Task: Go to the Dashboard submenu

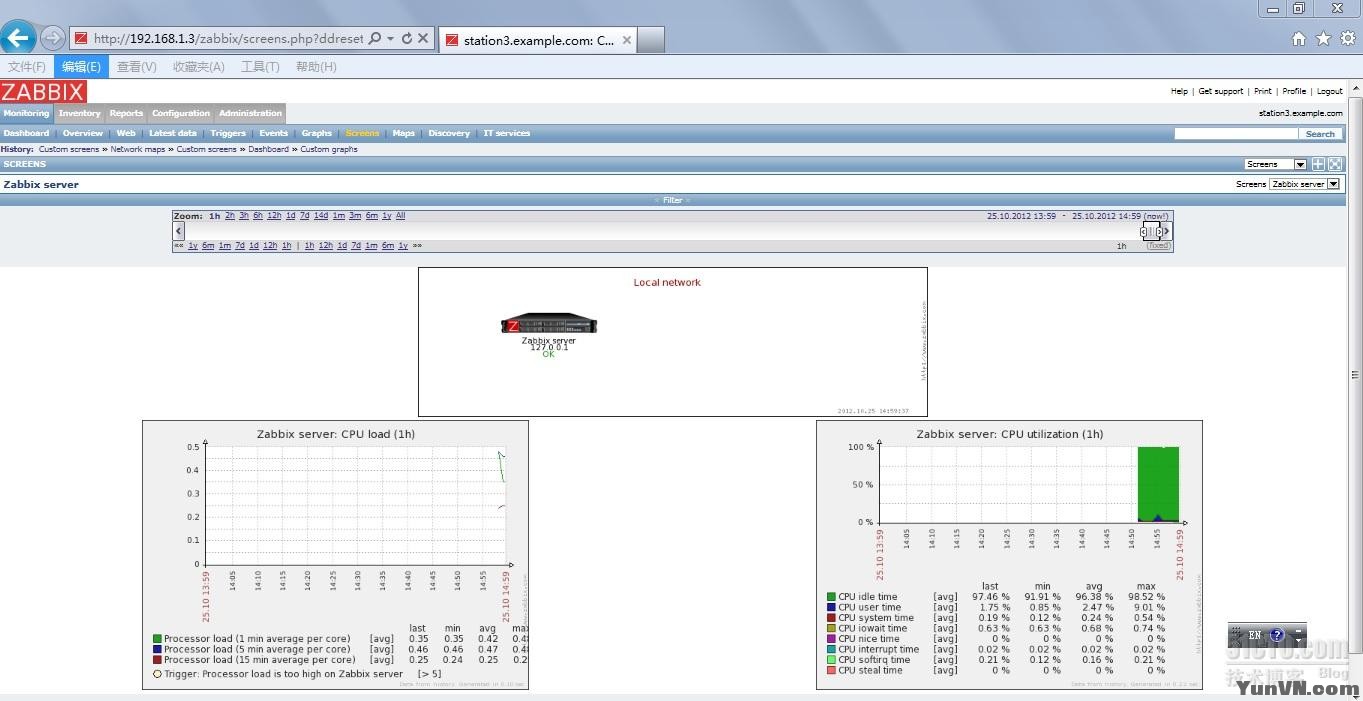Action: coord(26,133)
